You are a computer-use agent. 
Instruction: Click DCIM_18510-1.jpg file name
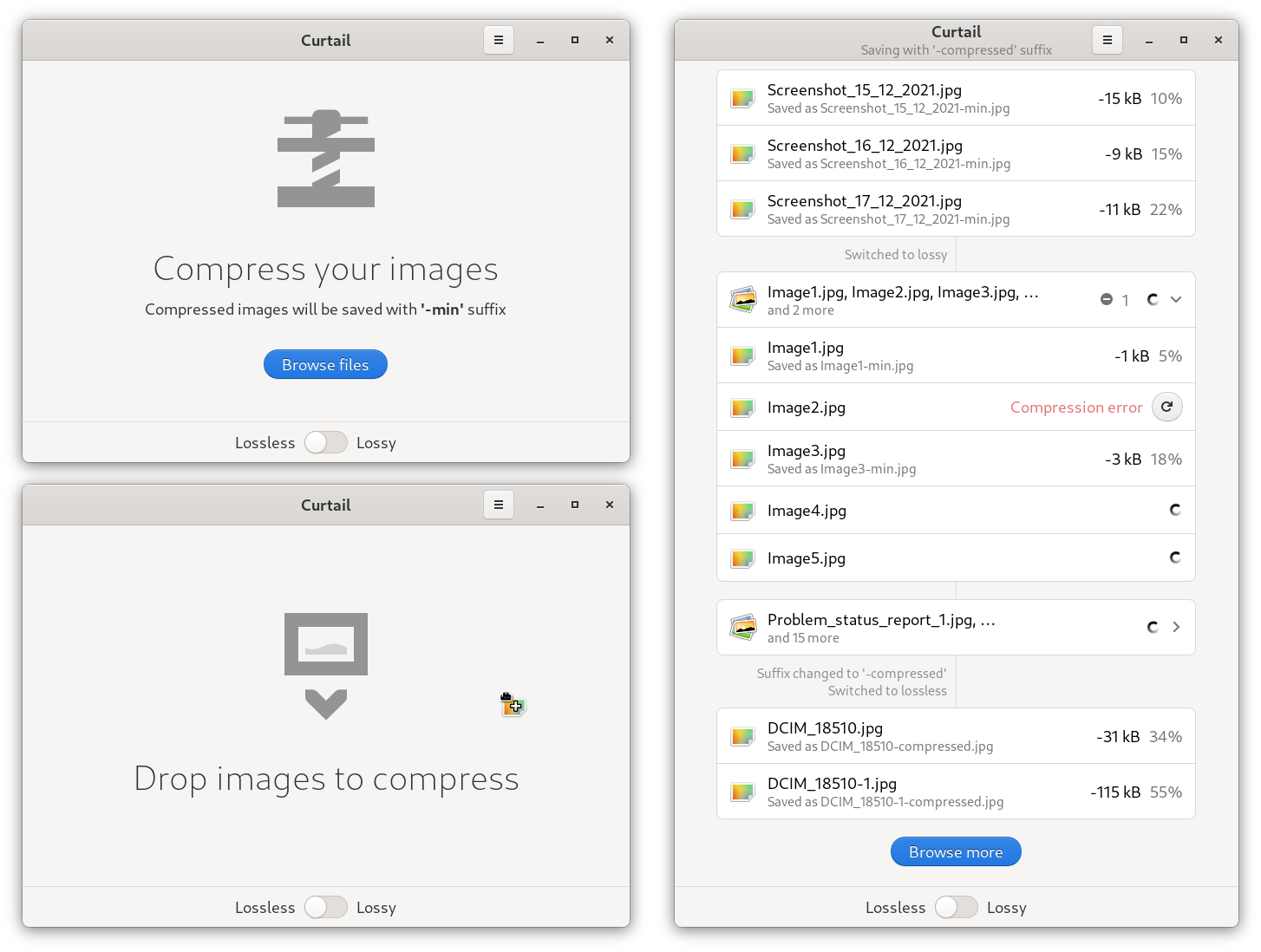pos(832,784)
